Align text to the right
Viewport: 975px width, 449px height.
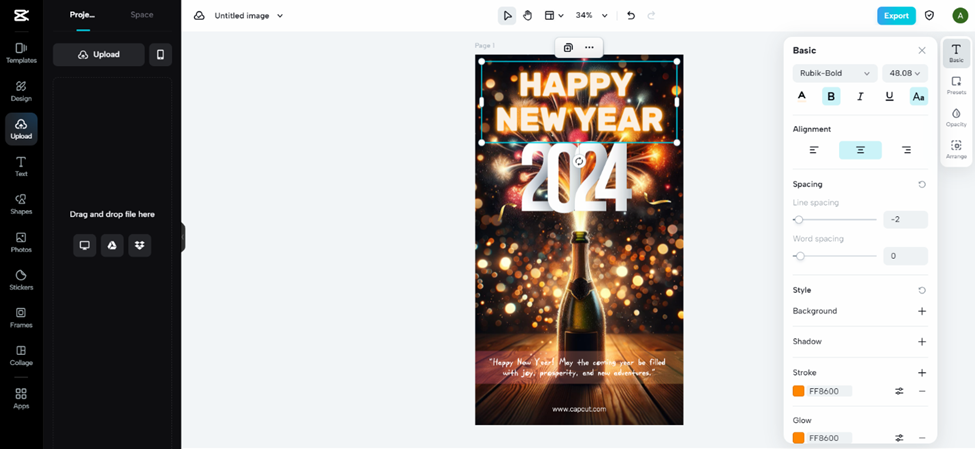pyautogui.click(x=907, y=150)
